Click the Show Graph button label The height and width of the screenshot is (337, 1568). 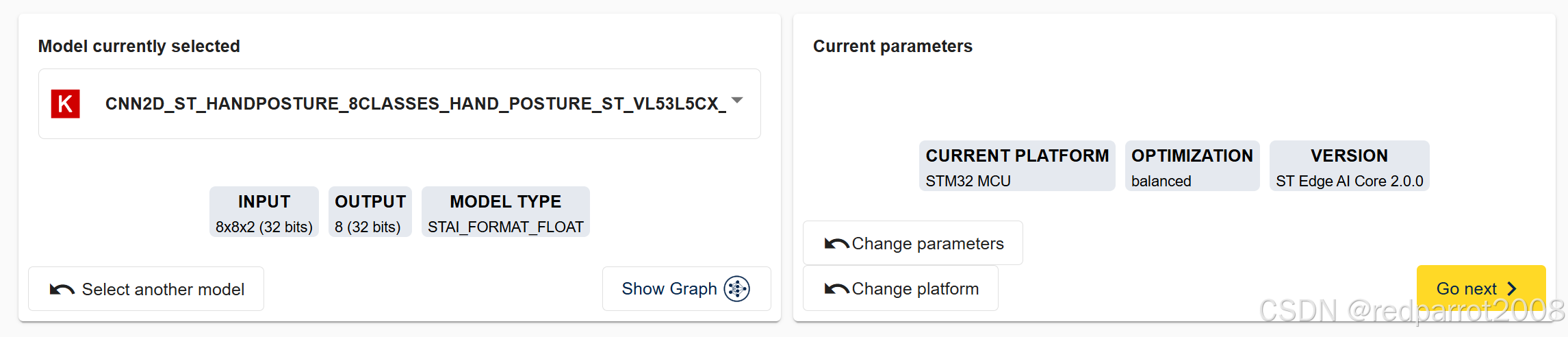click(x=669, y=289)
